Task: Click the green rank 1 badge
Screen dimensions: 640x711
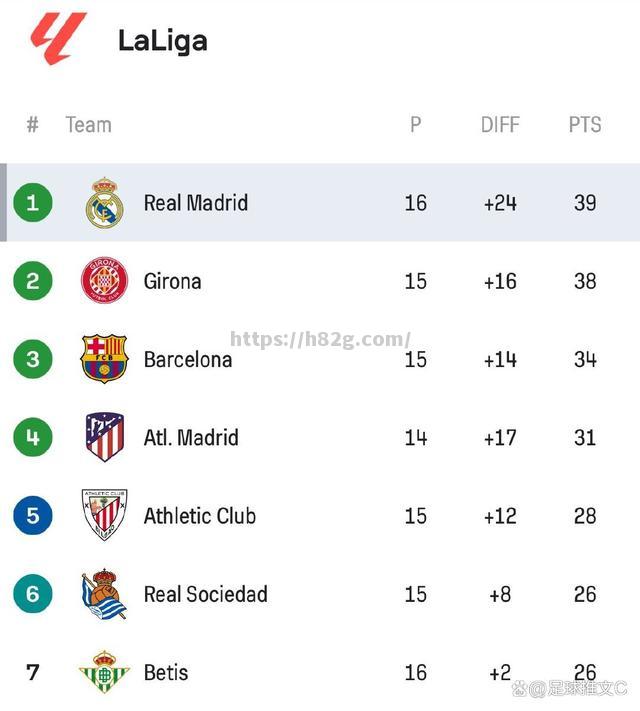Action: (x=33, y=203)
